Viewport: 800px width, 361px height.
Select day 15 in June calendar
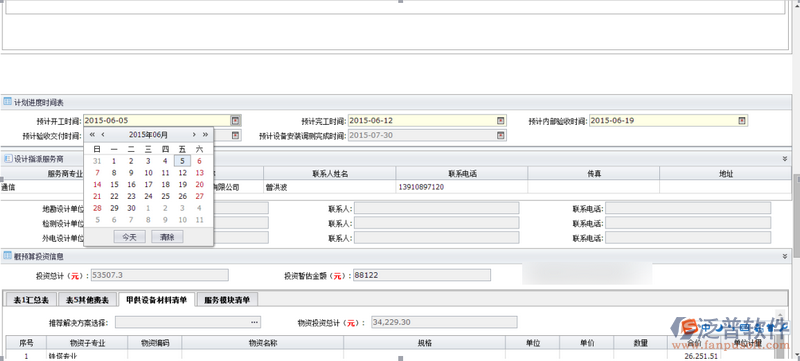pyautogui.click(x=114, y=185)
